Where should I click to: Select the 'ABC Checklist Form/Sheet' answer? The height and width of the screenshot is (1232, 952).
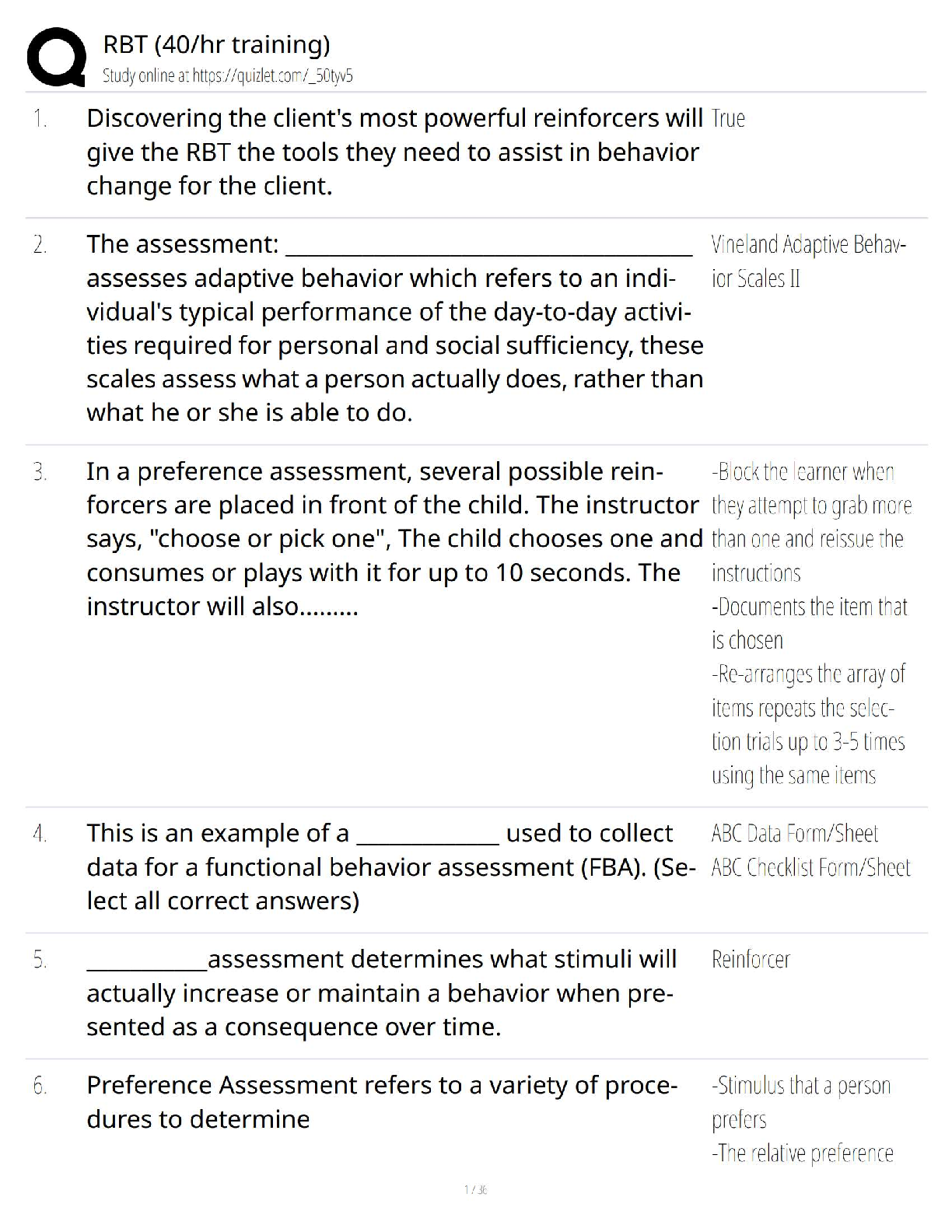point(810,868)
